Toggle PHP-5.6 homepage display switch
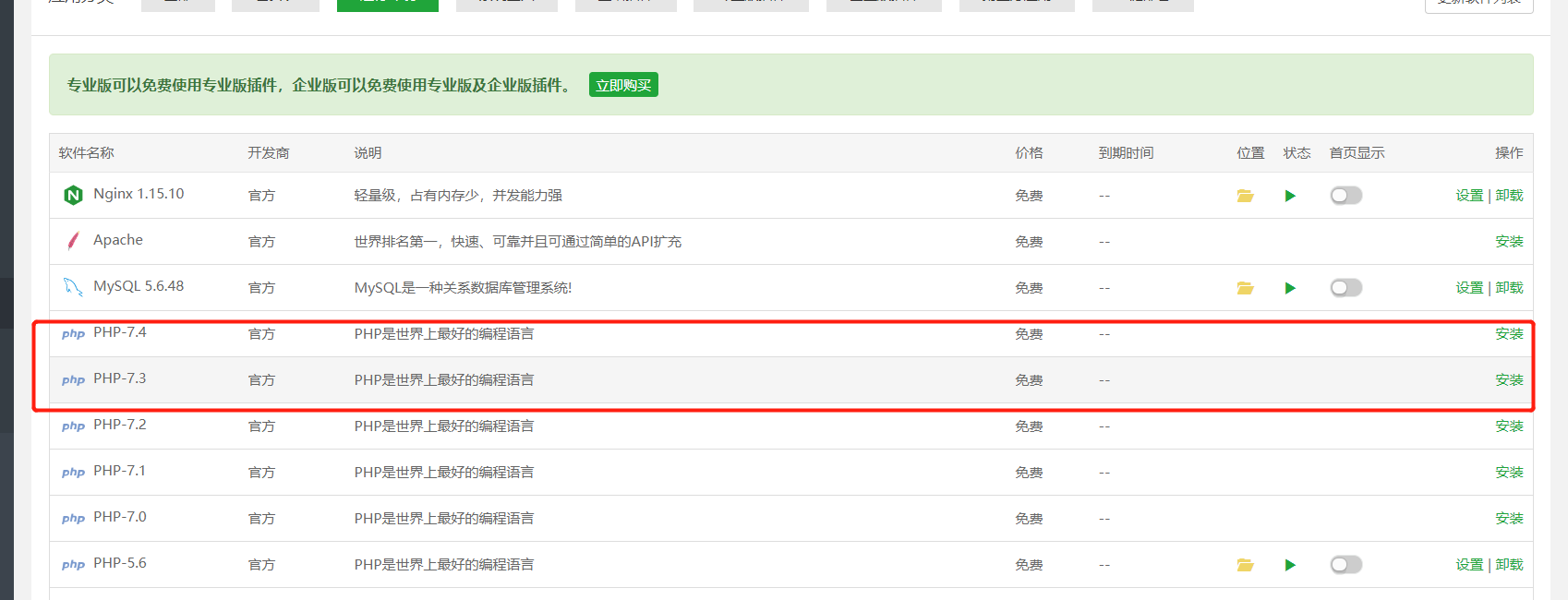Viewport: 1568px width, 600px height. (x=1346, y=565)
